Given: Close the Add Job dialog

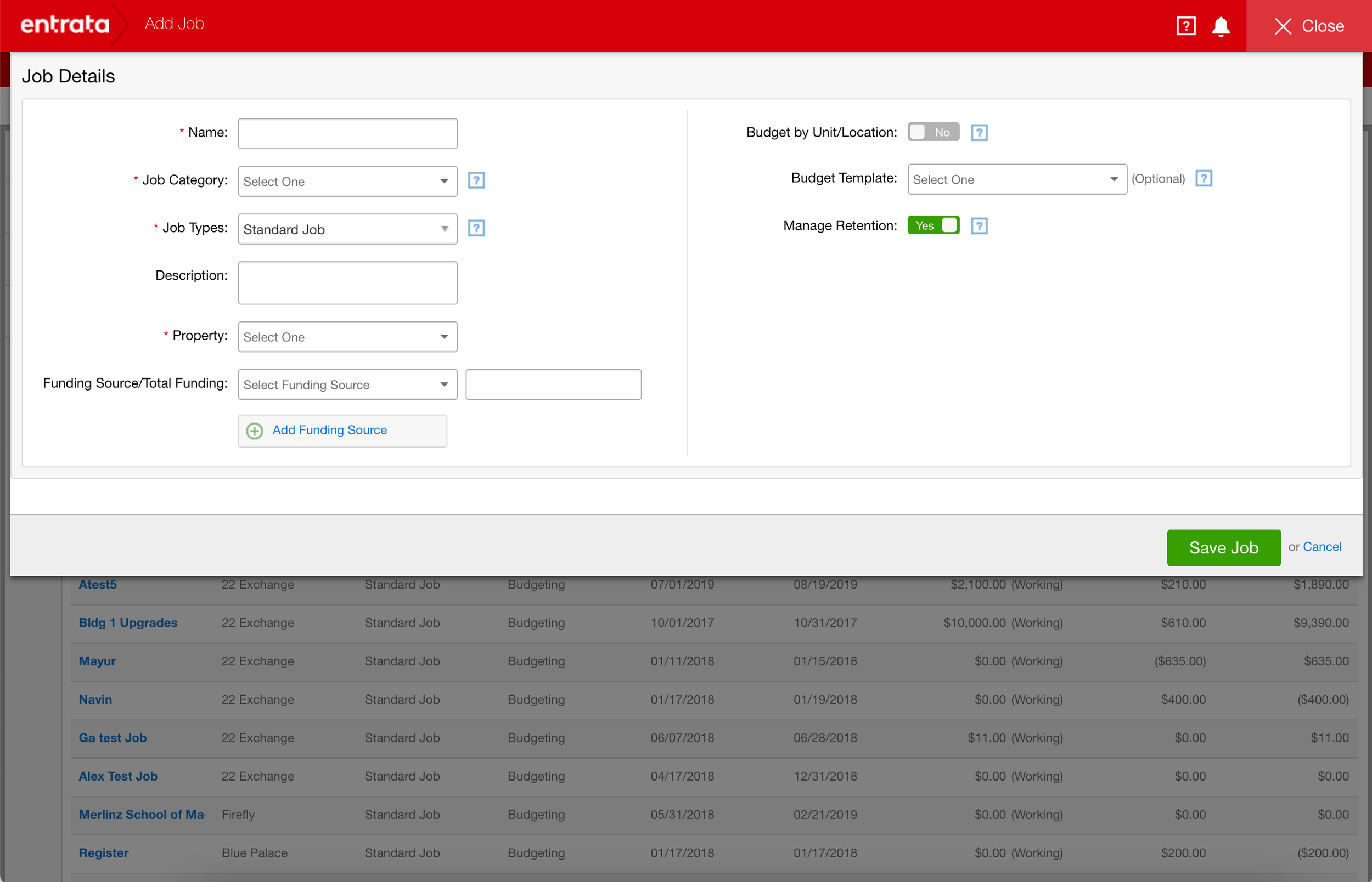Looking at the screenshot, I should 1308,26.
